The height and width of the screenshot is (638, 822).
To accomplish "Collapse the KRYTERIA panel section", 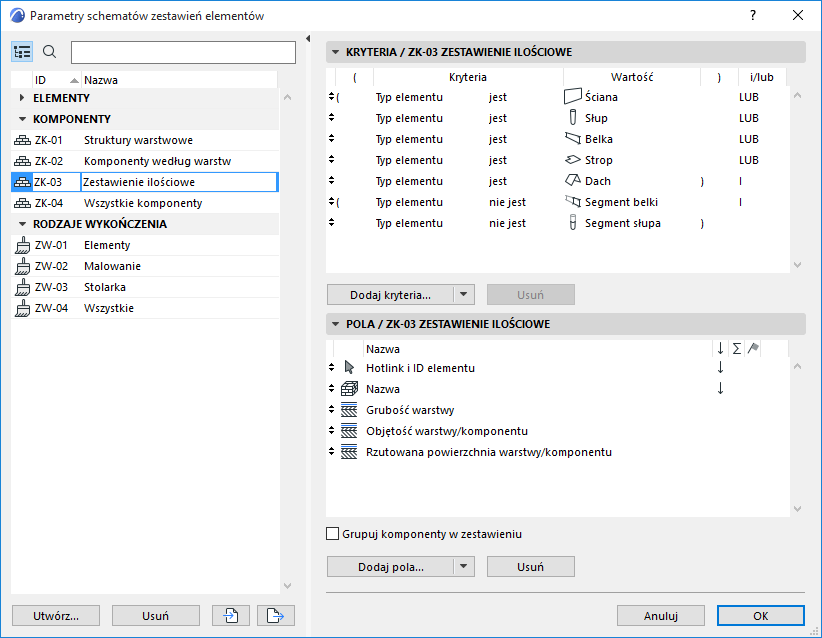I will tap(336, 52).
